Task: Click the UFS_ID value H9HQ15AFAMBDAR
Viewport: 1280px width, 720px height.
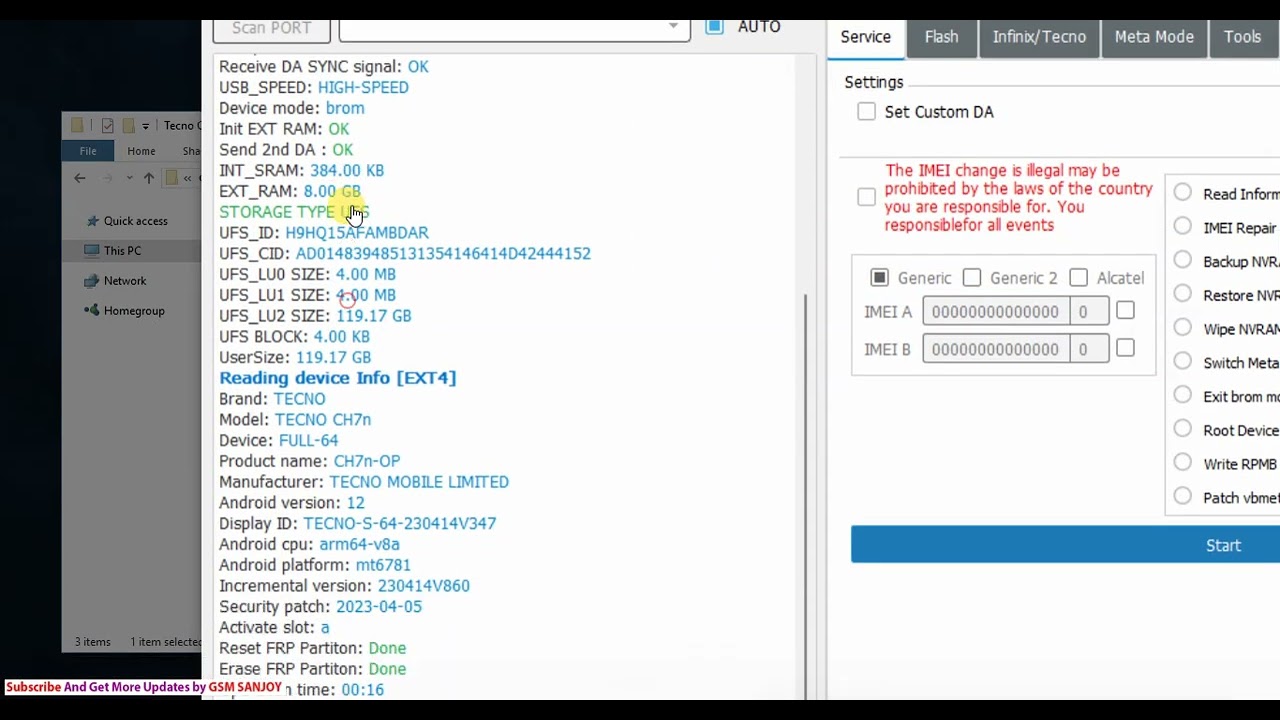Action: pos(357,233)
